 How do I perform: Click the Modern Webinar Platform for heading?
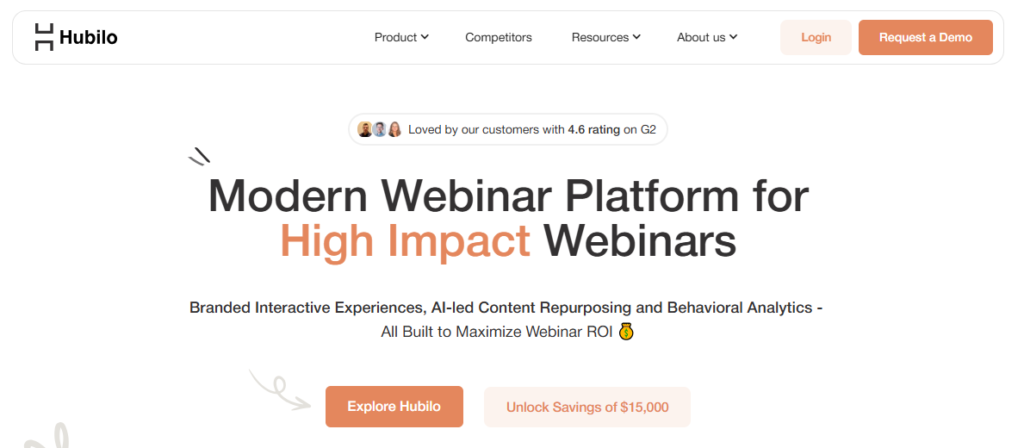coord(508,195)
